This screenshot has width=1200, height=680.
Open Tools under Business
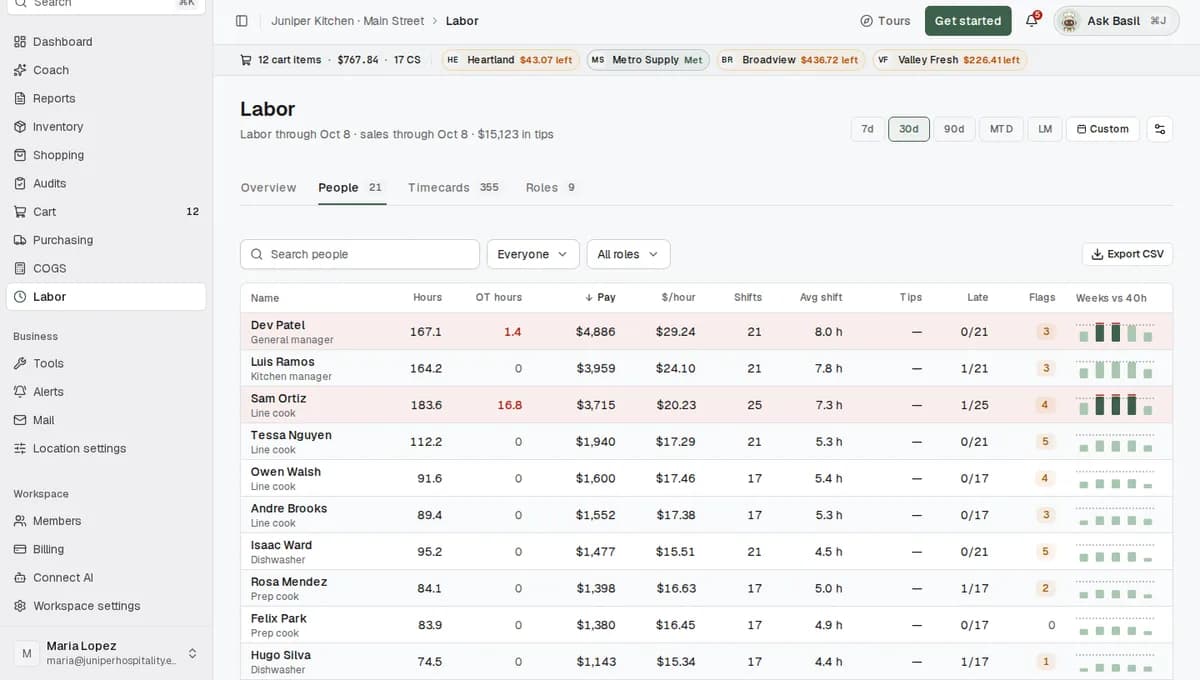[106, 364]
